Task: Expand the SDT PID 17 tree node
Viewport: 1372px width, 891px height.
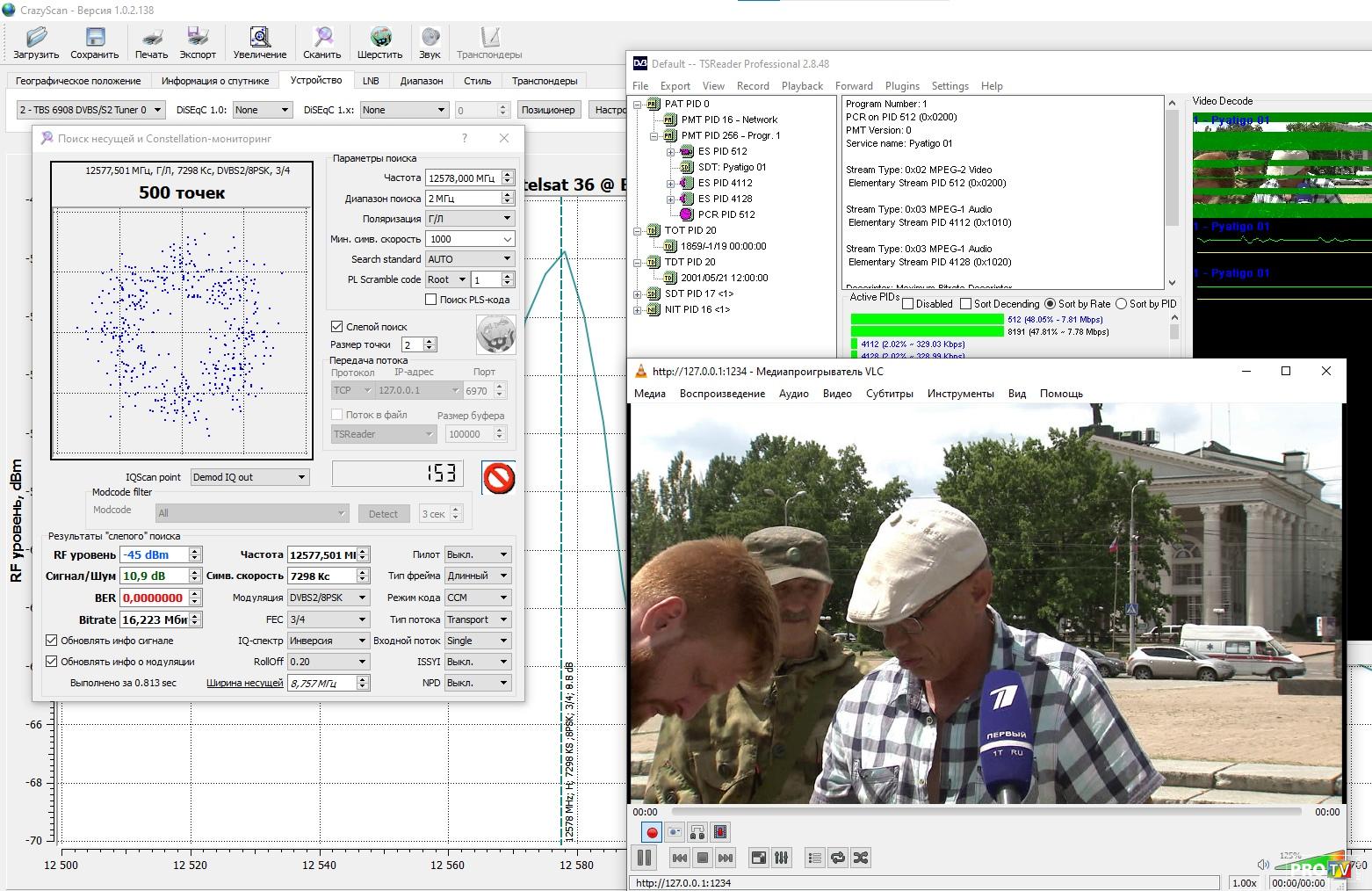Action: tap(638, 293)
